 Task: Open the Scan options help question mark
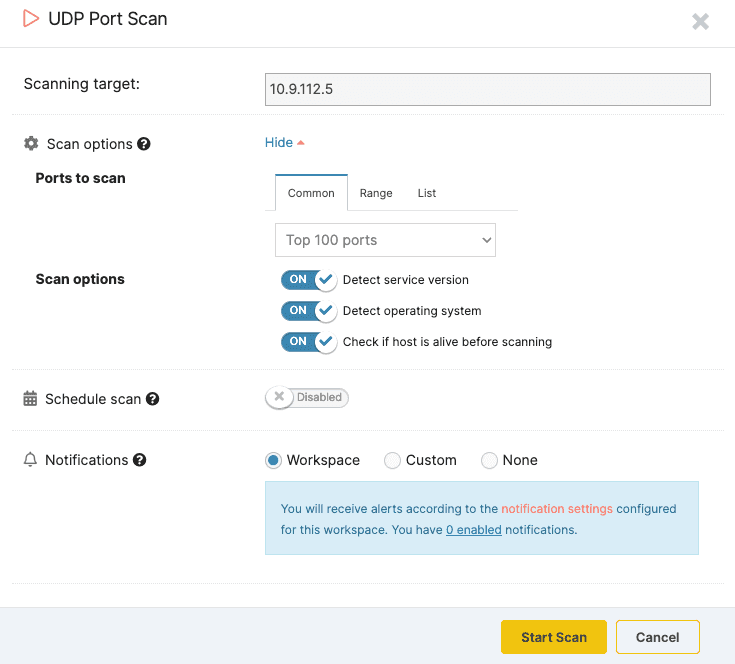click(x=144, y=144)
